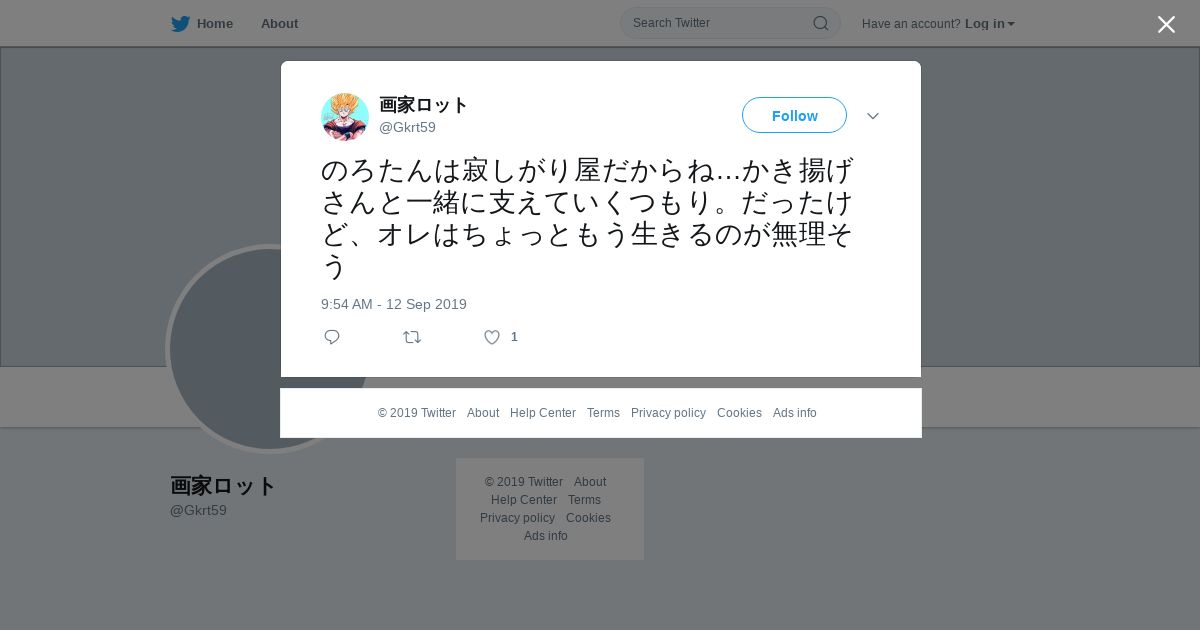
Task: Click the search magnifier icon
Action: tap(820, 23)
